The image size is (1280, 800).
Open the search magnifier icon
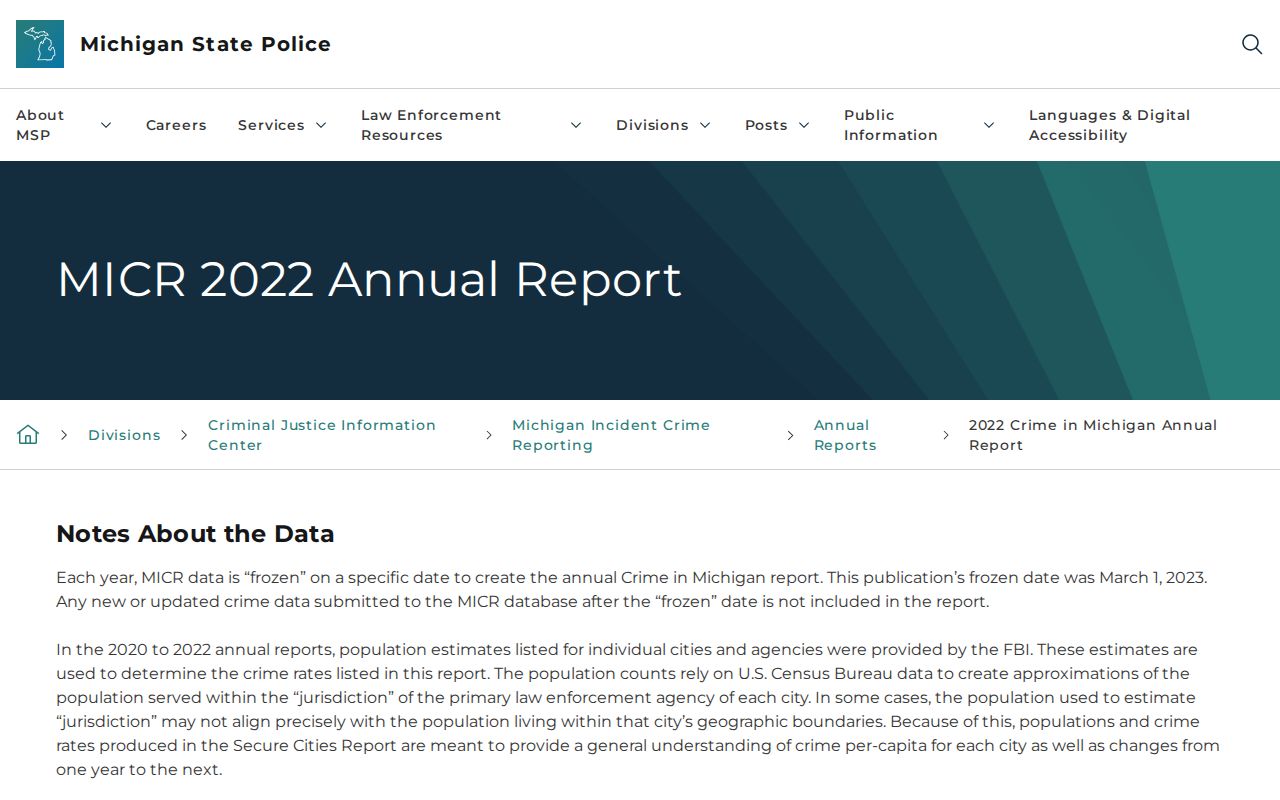click(1251, 44)
